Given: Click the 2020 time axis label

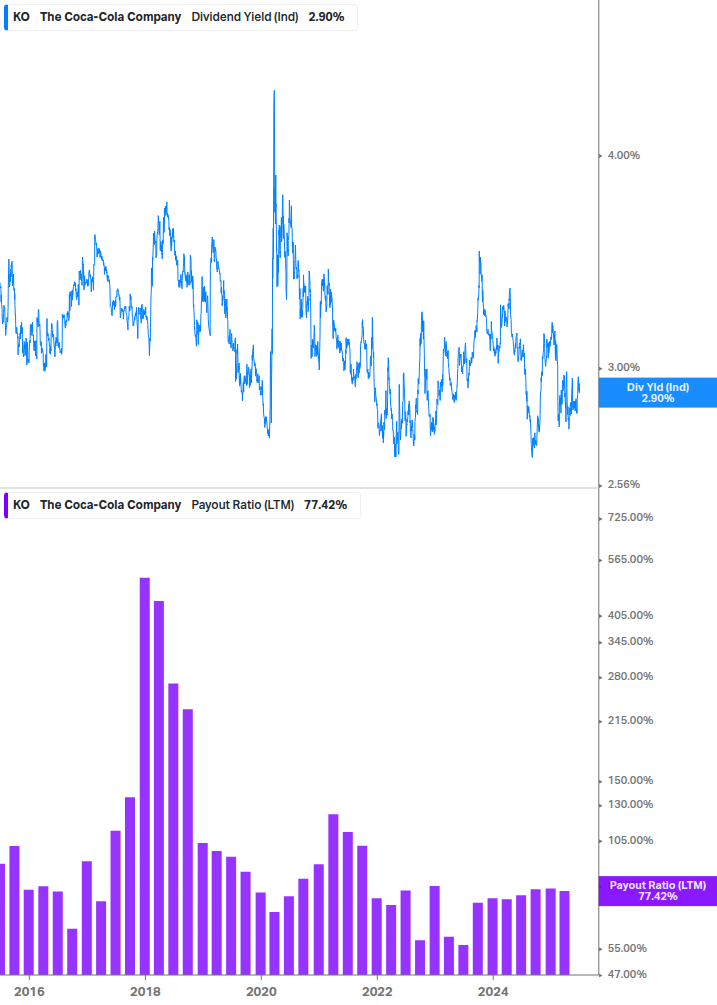Looking at the screenshot, I should coord(261,992).
